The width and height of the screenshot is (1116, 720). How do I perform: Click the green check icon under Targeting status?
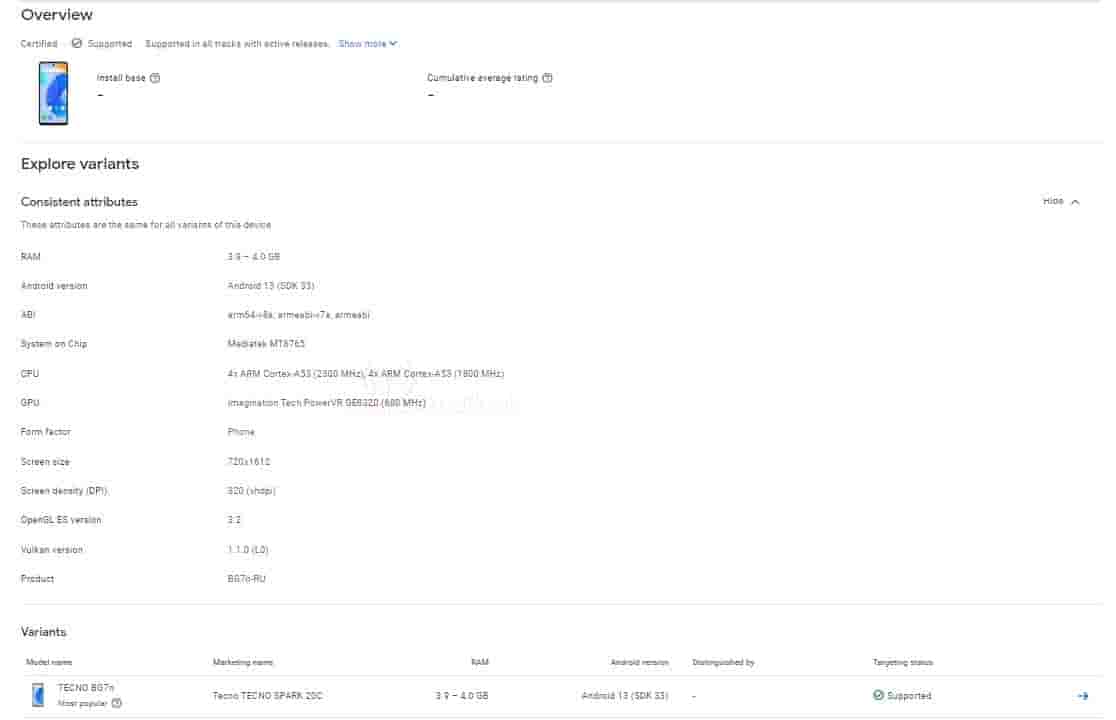click(879, 695)
